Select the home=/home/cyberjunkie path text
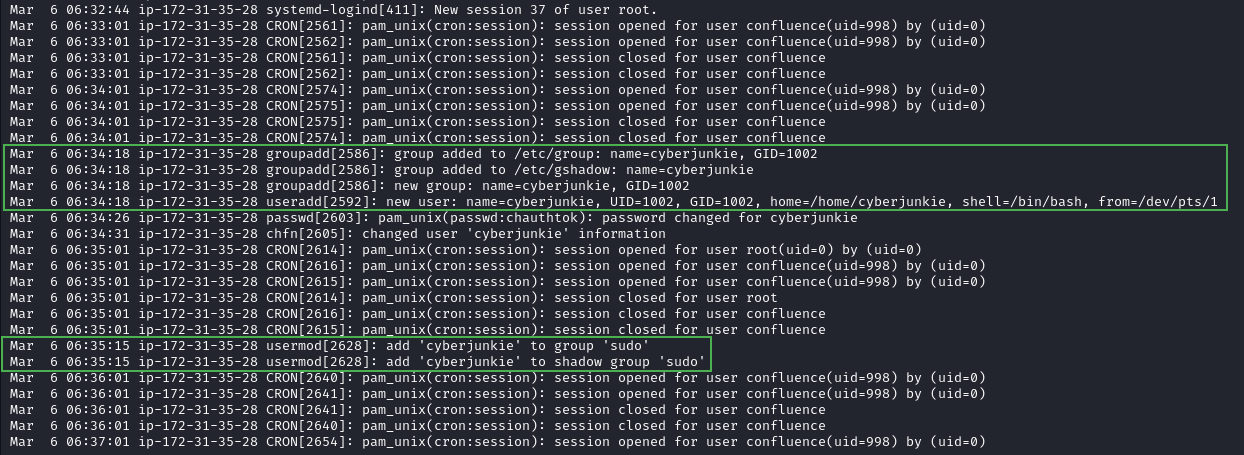Viewport: 1244px width, 455px height. 858,201
